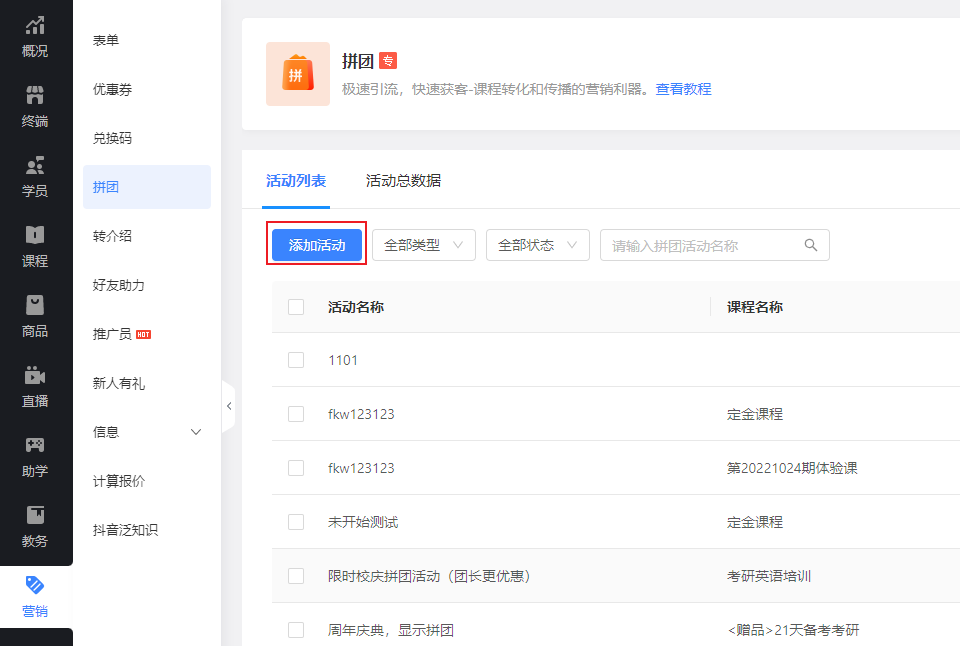Screen dimensions: 960x646
Task: Click the HOT badge next to 推广员
Action: click(143, 334)
